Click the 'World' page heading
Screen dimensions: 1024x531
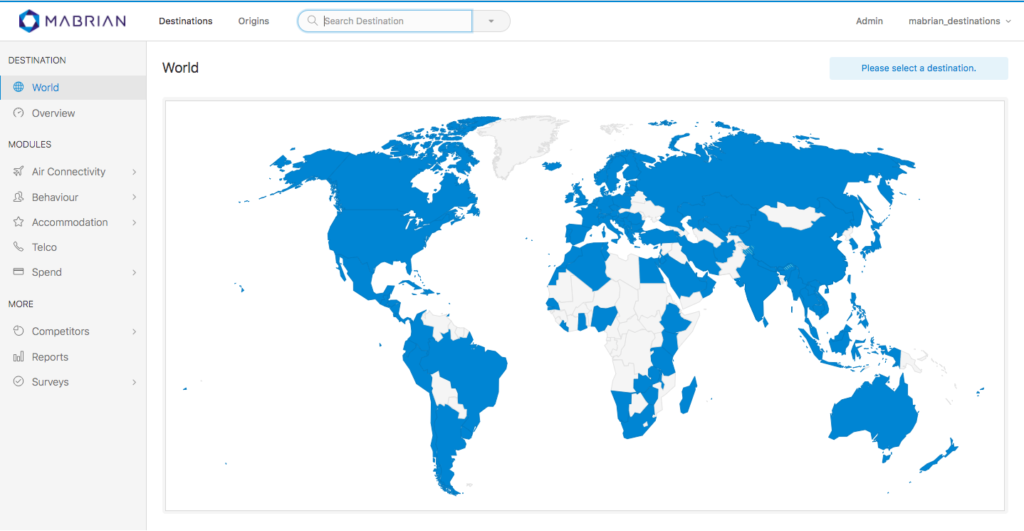180,68
